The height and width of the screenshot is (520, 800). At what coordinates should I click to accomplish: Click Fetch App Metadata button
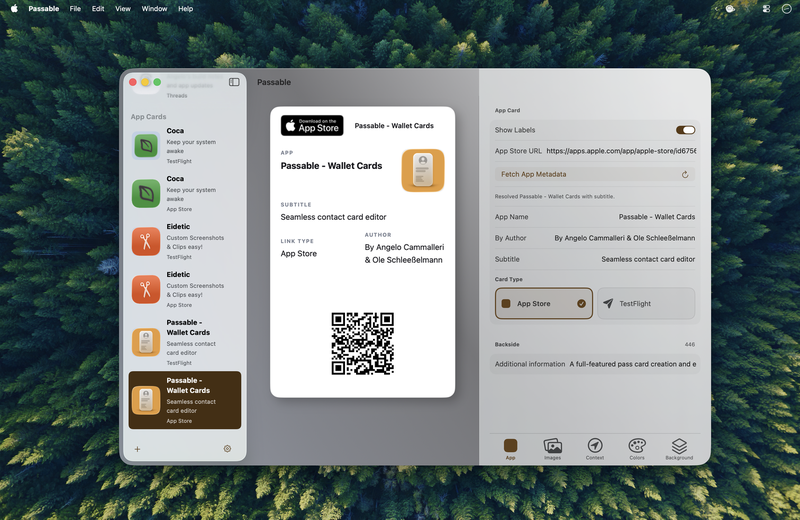[x=595, y=175]
